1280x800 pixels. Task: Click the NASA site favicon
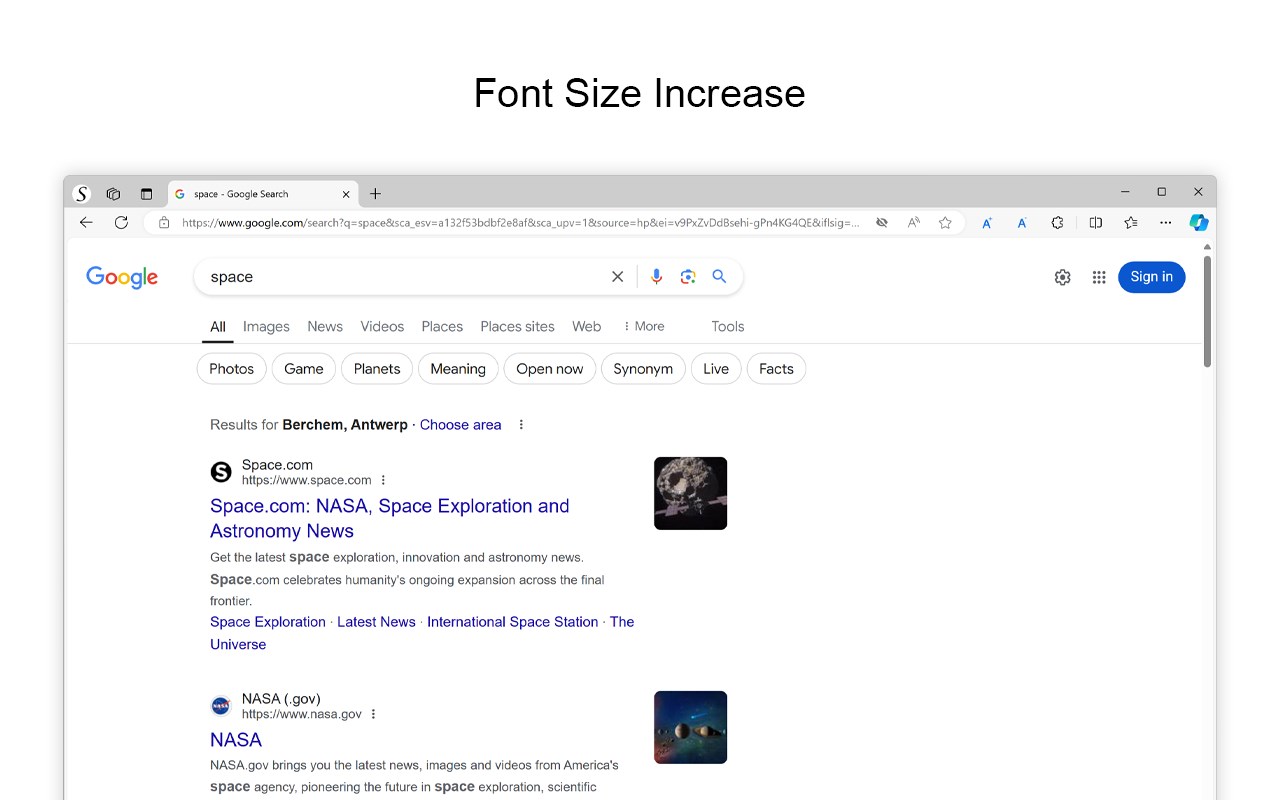tap(221, 706)
